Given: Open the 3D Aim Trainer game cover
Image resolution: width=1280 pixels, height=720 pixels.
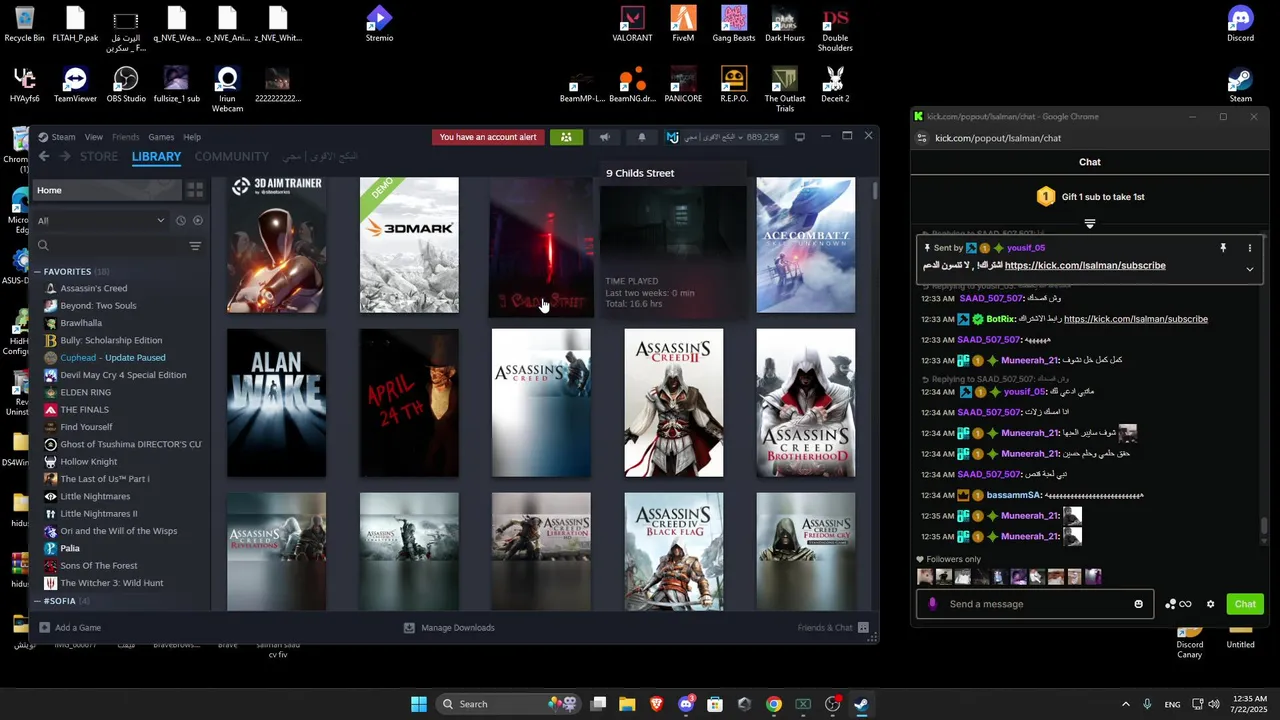Looking at the screenshot, I should tap(276, 245).
